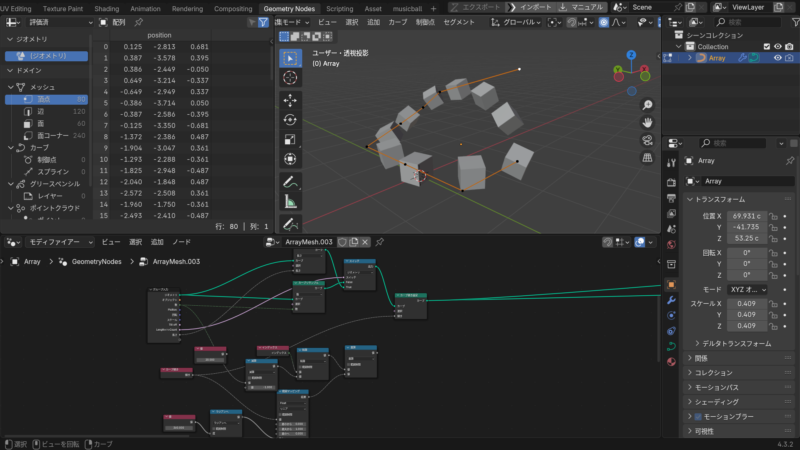800x450 pixels.
Task: Disable Array object in renders
Action: coord(789,58)
